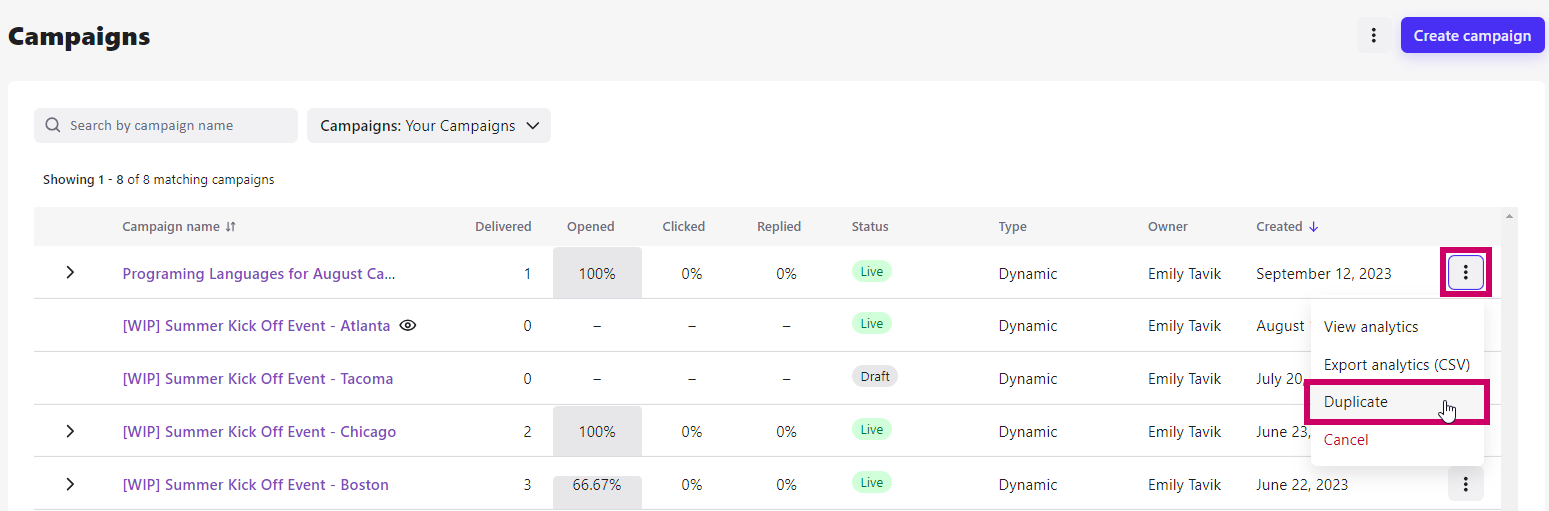Viewport: 1549px width, 511px height.
Task: Expand the Summer Kick Off Event - Chicago row
Action: [x=70, y=431]
